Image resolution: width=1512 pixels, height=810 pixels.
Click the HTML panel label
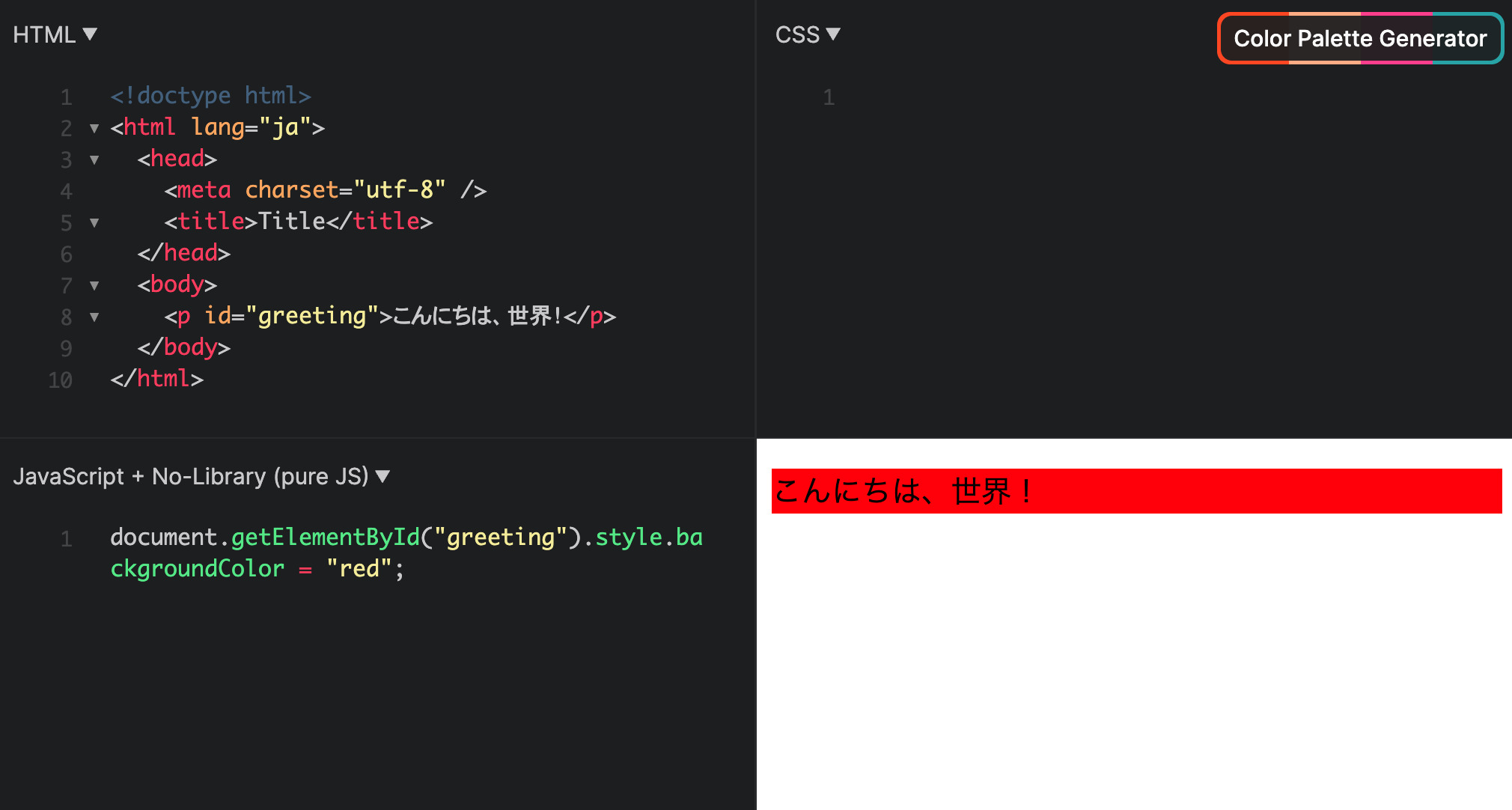click(44, 34)
